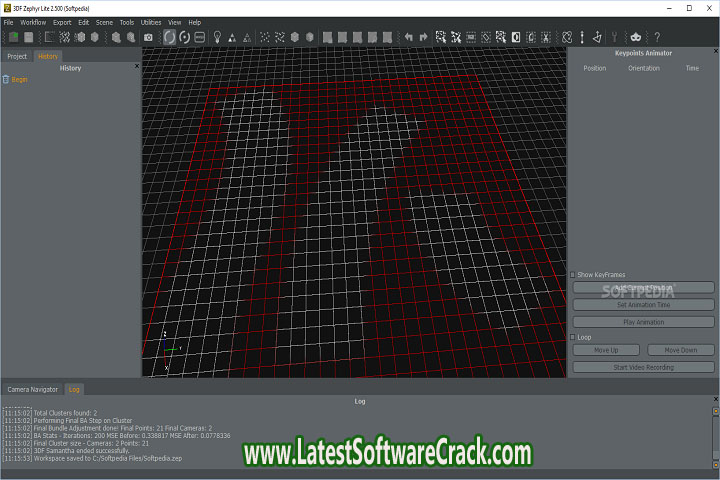Click the rectangular selection tool icon
This screenshot has height=480, width=720.
471,37
